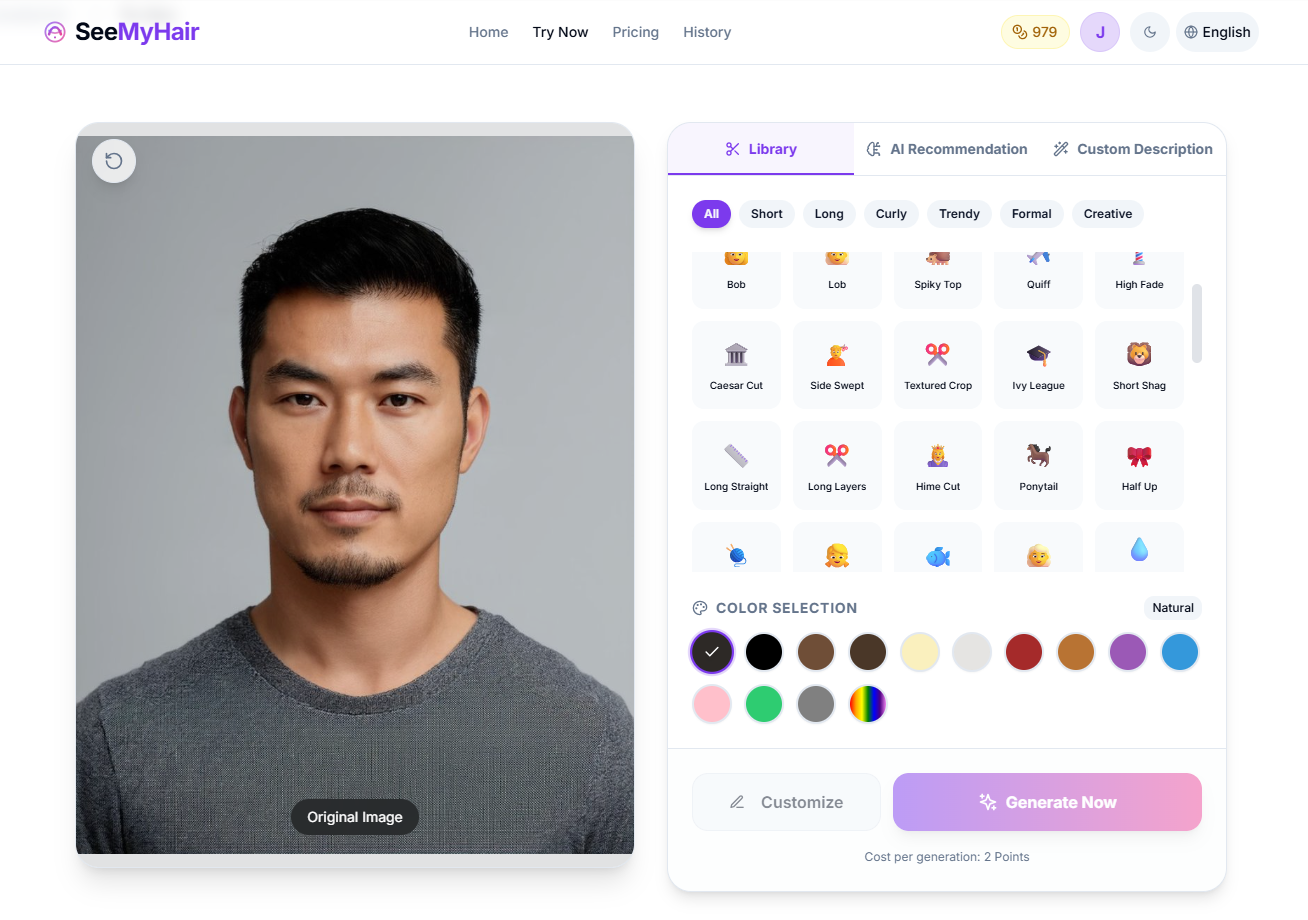Click the Customize button
Screen dimensions: 1308x920
[786, 801]
